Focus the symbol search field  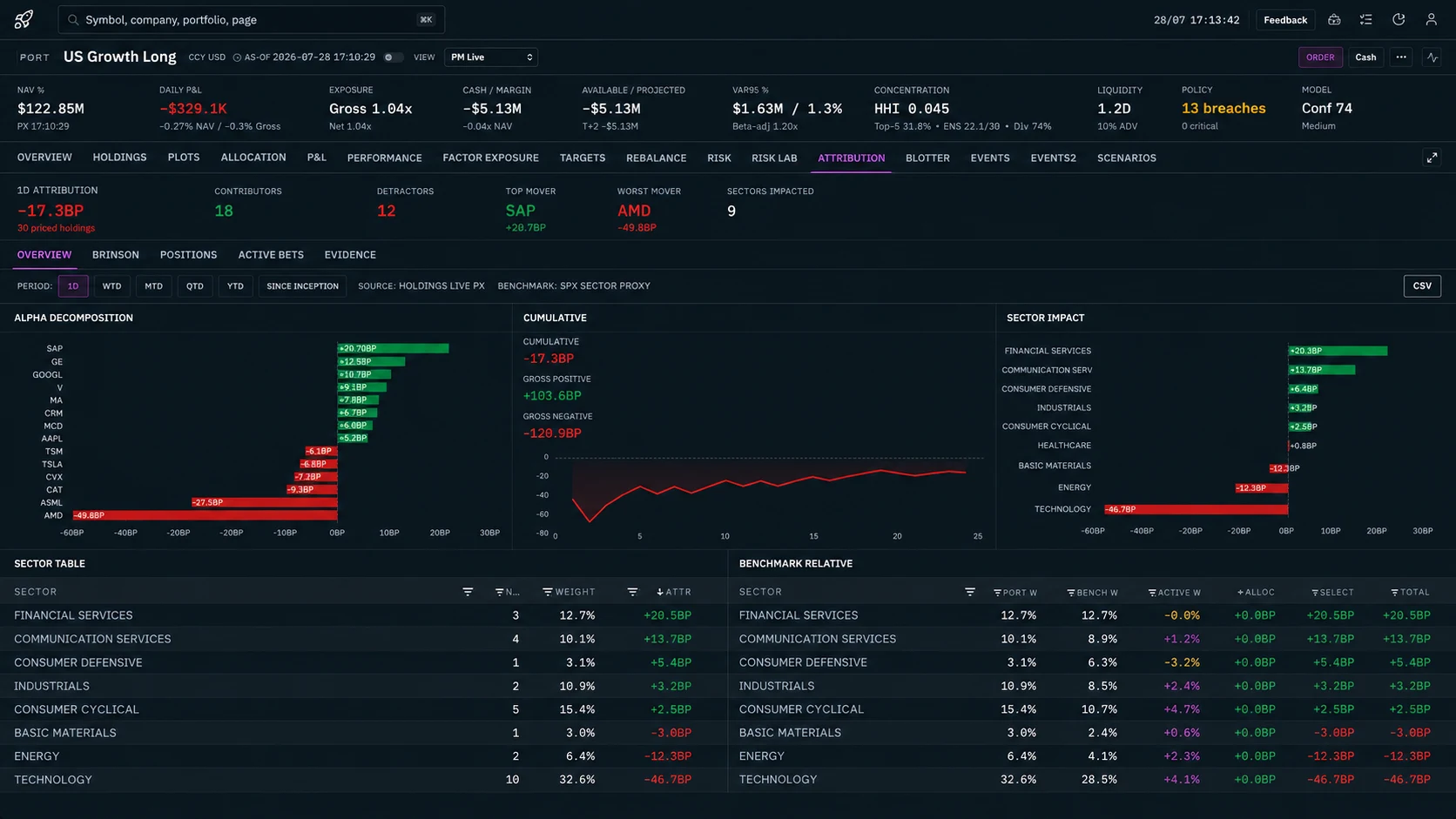pos(251,19)
